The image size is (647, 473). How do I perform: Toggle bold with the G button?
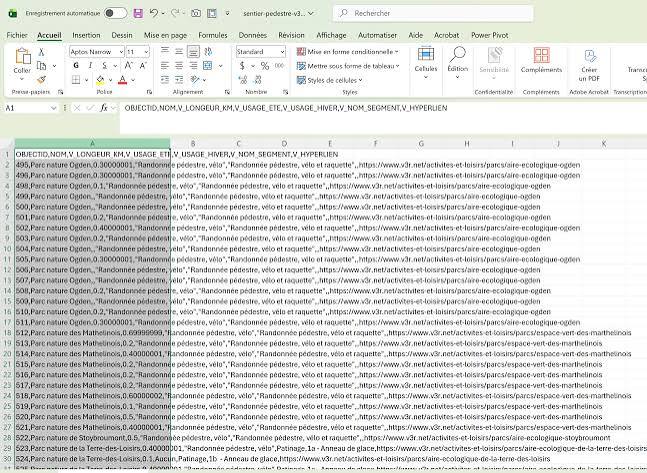(76, 65)
